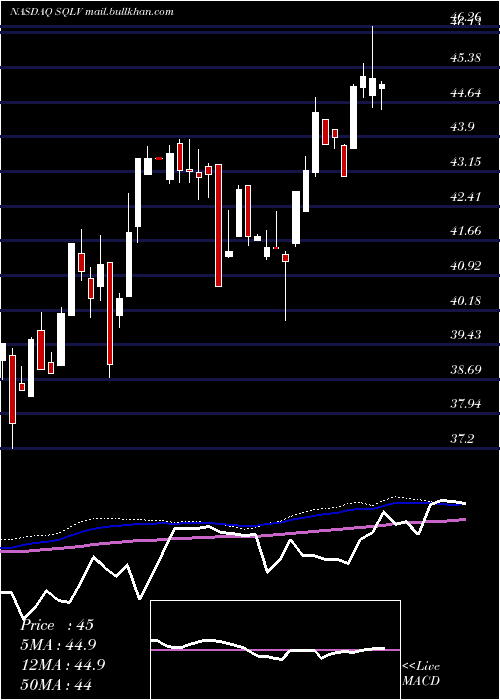This screenshot has width=500, height=700.
Task: Select the 44.64 price level label
Action: click(x=467, y=93)
